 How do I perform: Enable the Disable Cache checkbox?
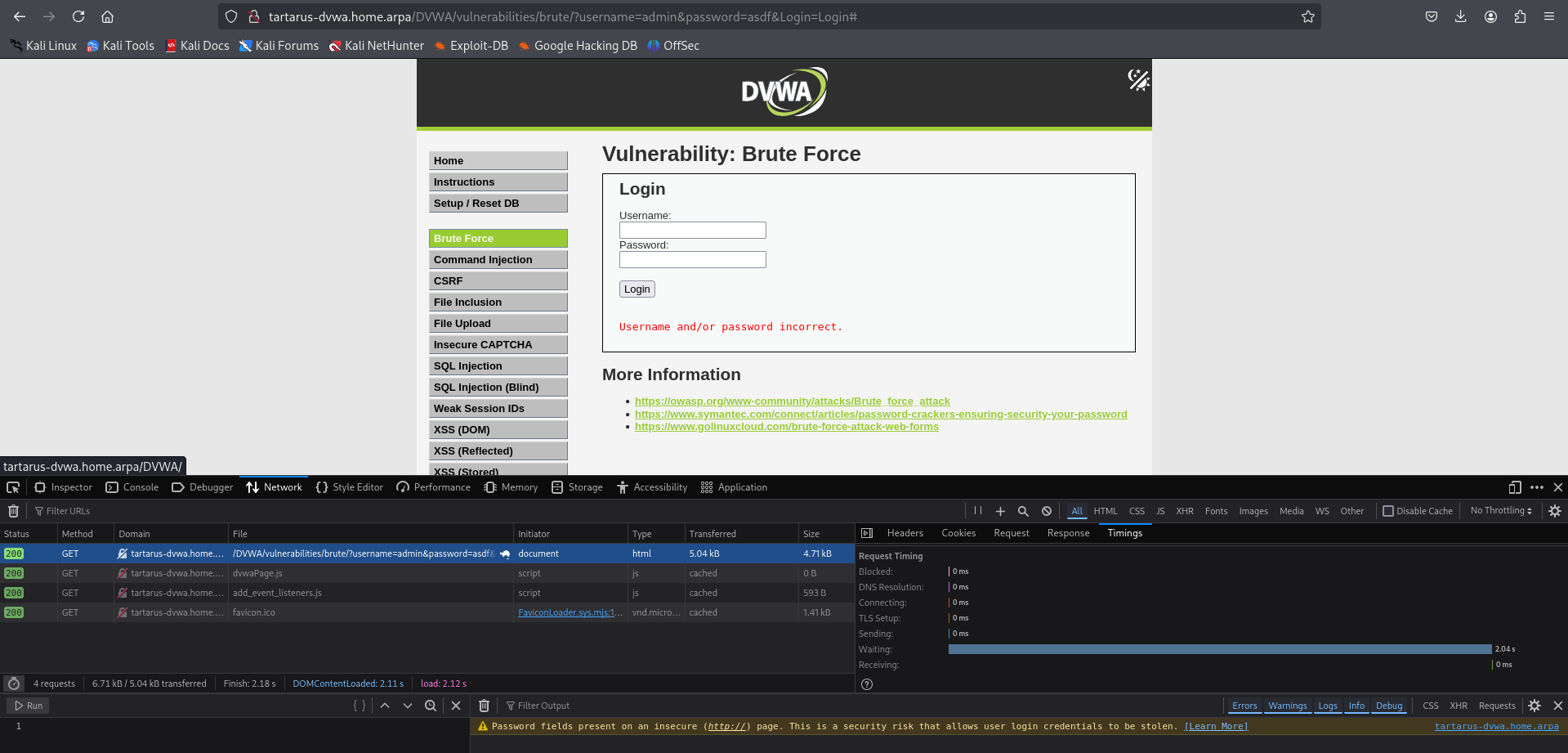(1388, 511)
